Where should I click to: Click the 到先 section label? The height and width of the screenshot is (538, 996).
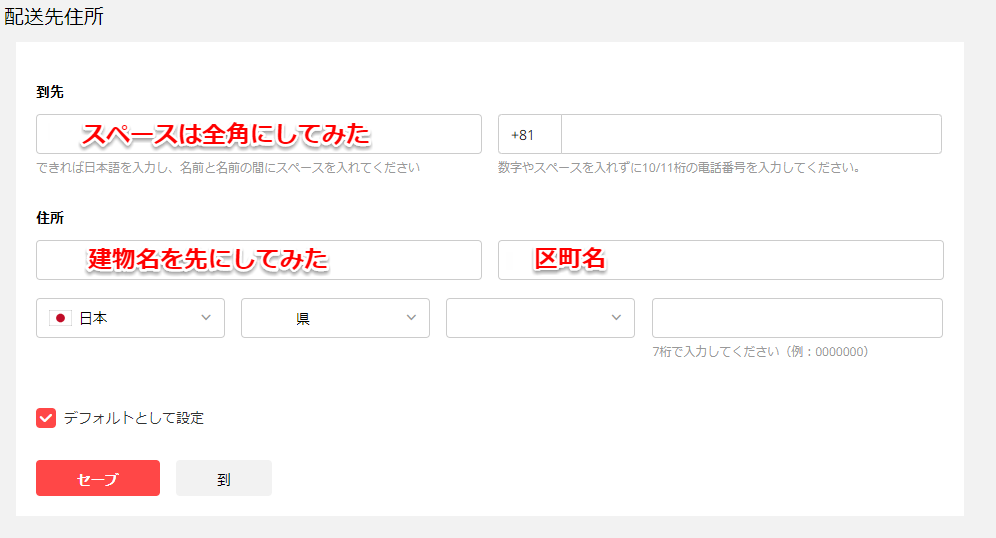(x=50, y=92)
